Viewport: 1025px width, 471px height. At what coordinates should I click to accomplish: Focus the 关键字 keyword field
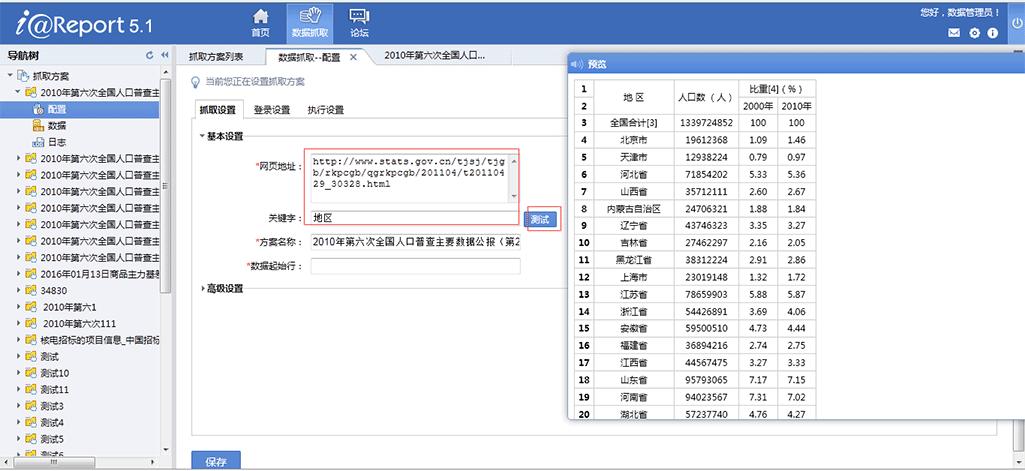tap(415, 218)
